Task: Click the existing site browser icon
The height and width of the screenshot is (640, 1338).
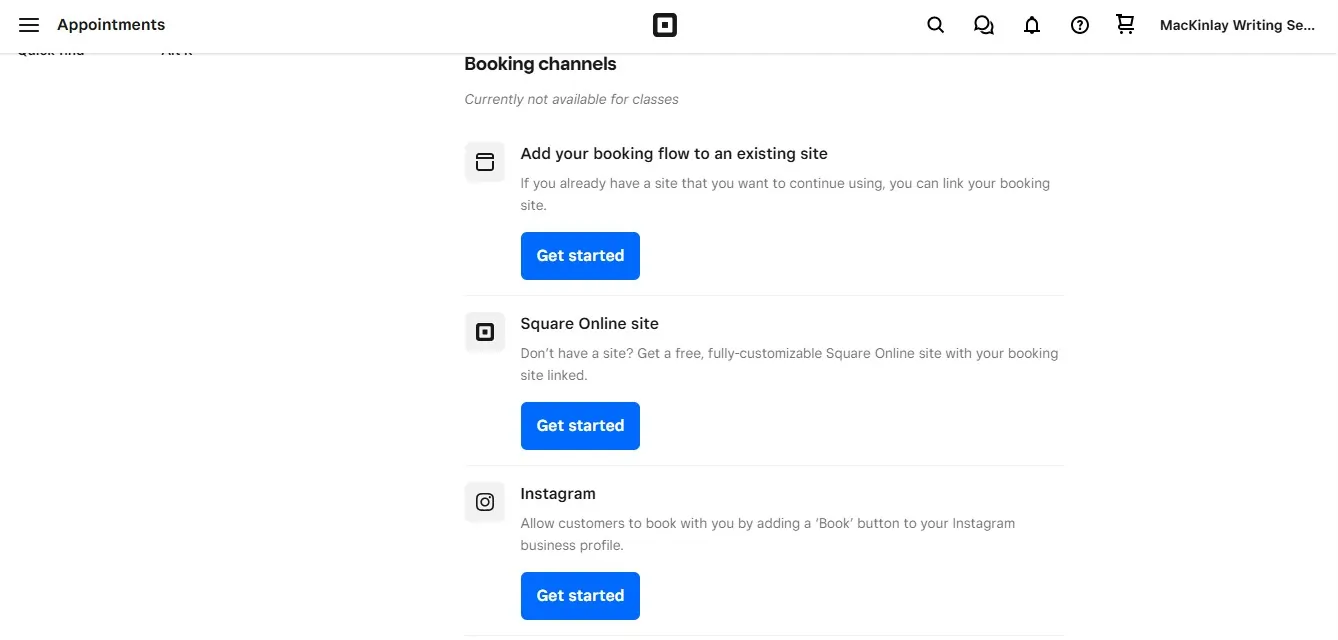Action: 485,162
